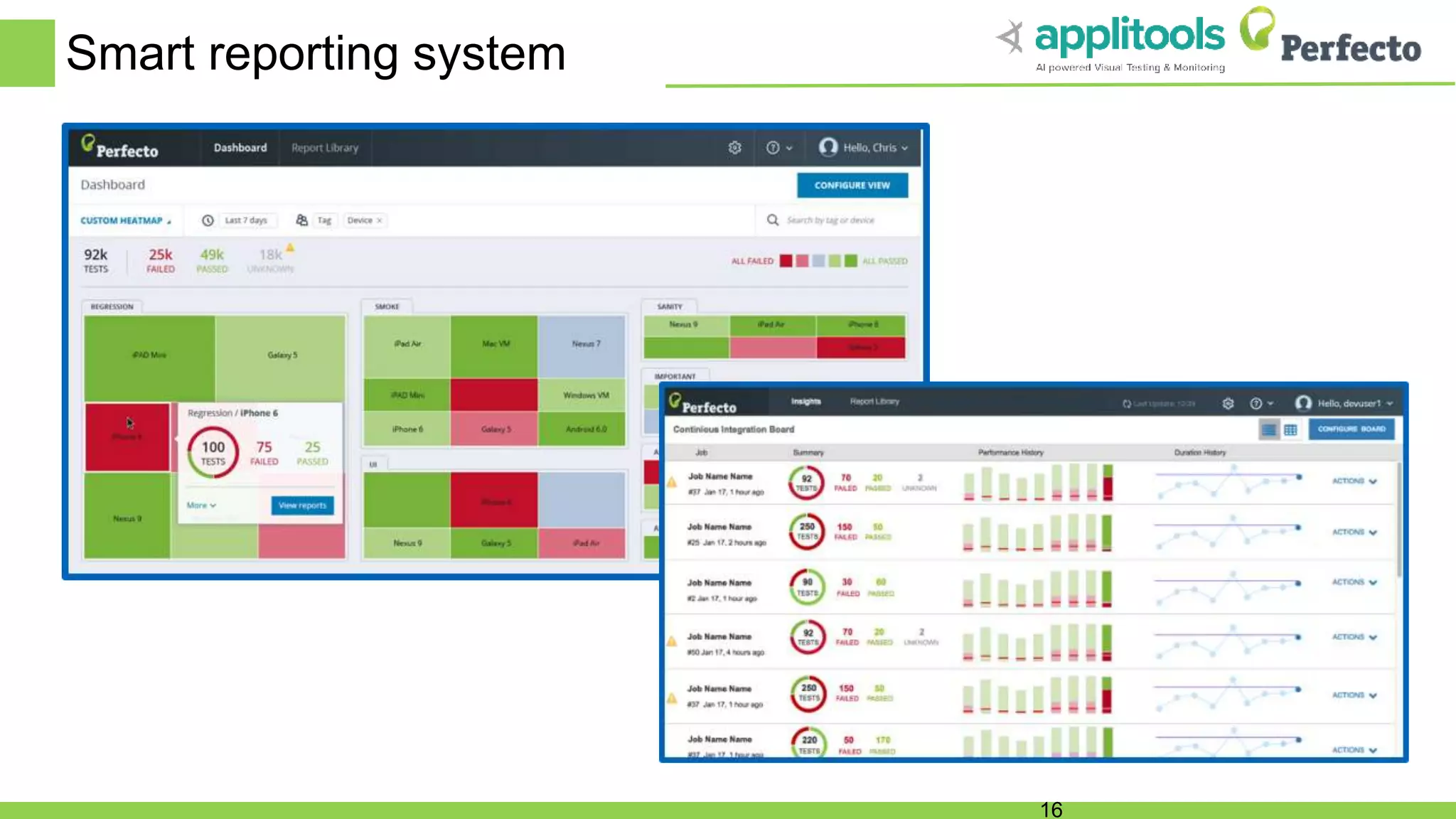Click warning icon beside job #50
Screen dimensions: 1456x819
(x=672, y=641)
